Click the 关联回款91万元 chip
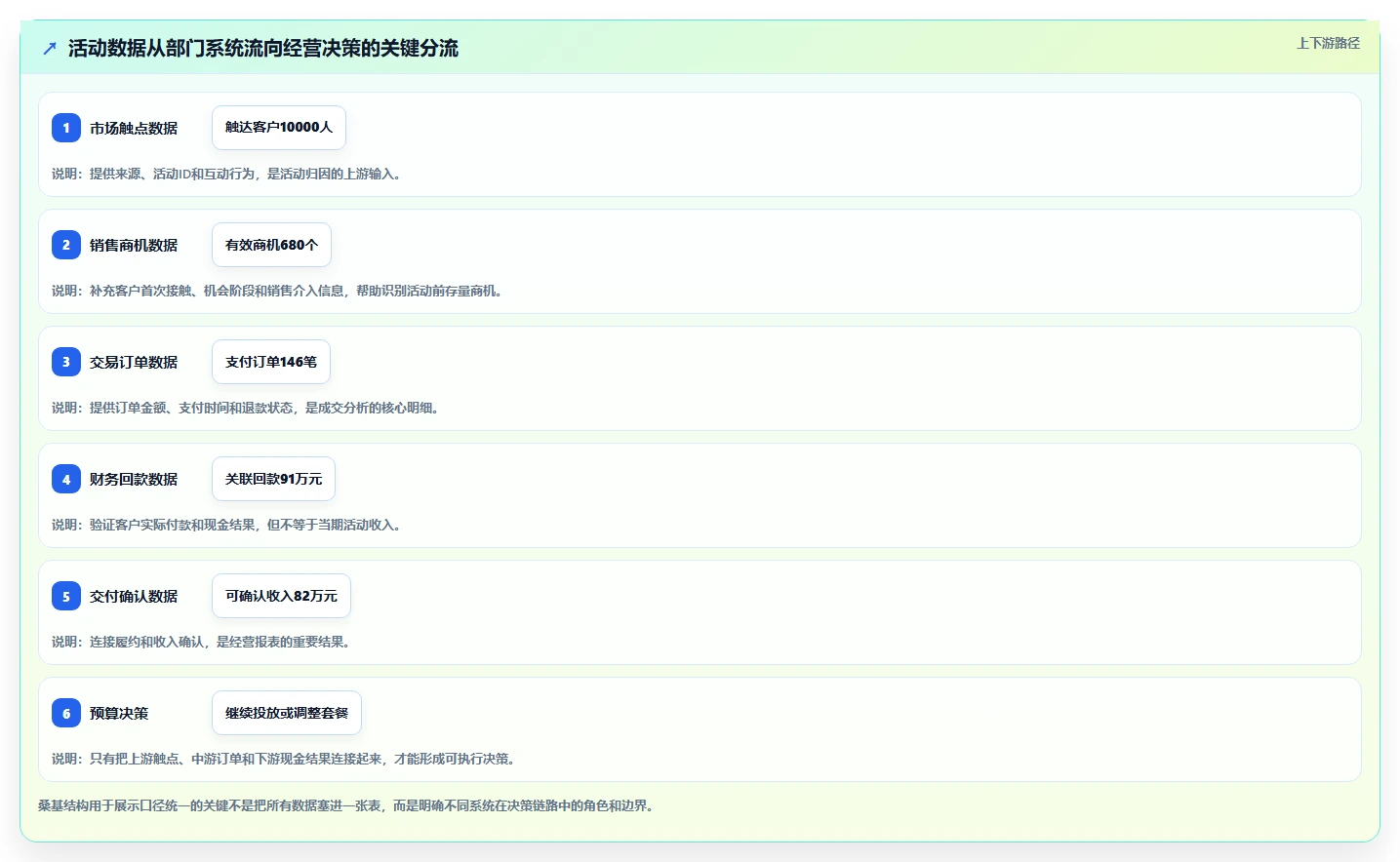 [x=273, y=479]
